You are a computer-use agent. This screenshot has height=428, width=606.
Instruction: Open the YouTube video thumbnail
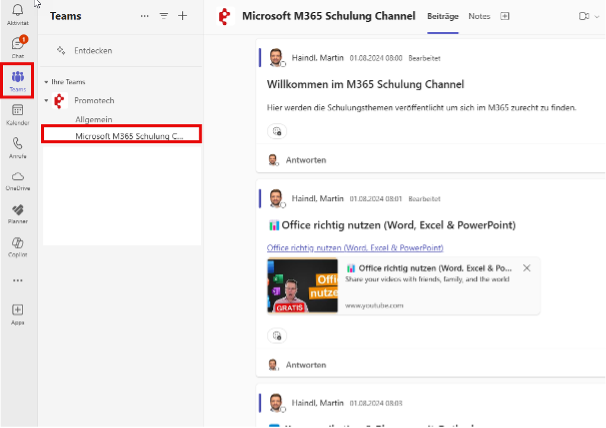coord(303,285)
